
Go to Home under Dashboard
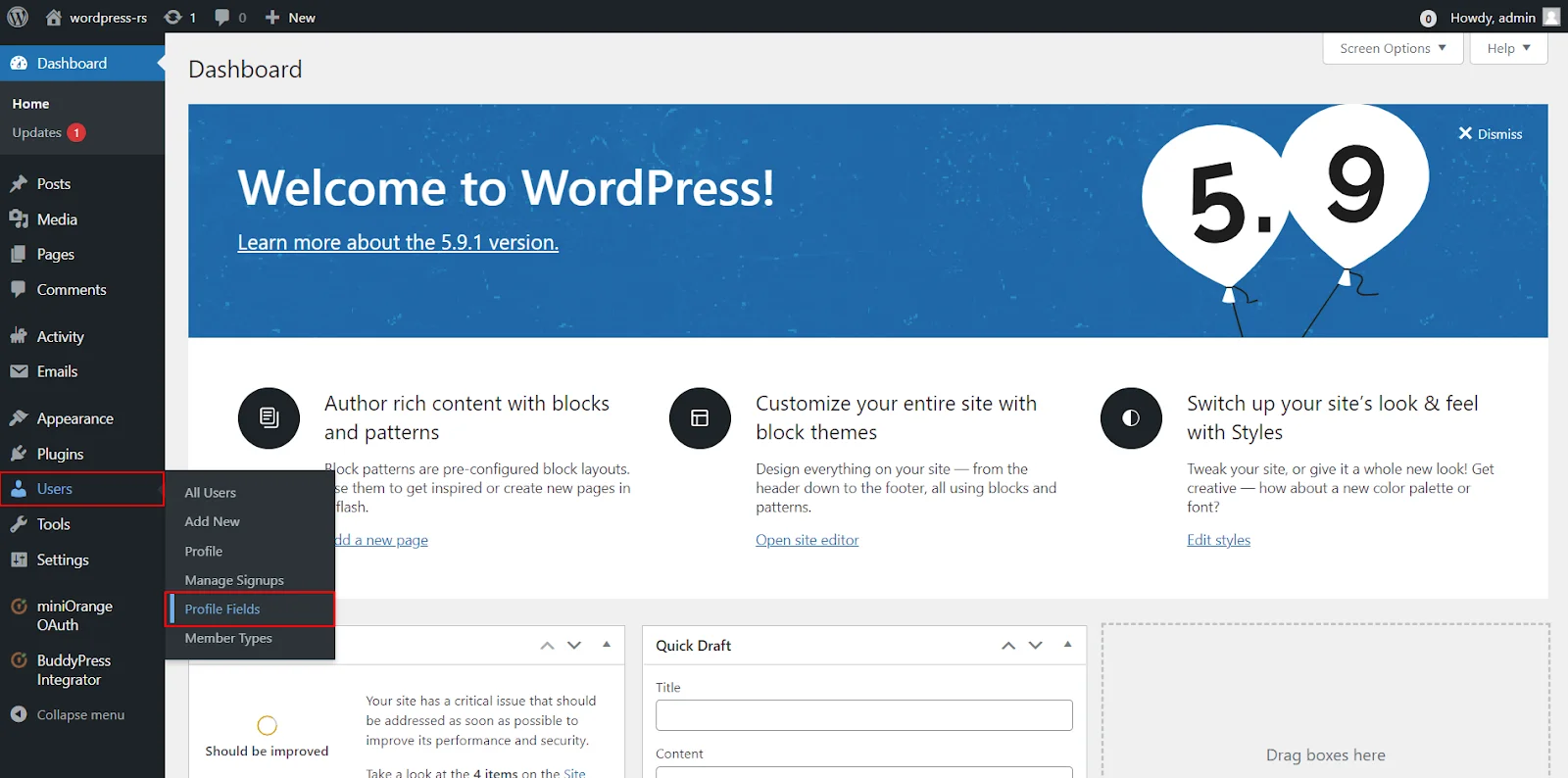(30, 104)
